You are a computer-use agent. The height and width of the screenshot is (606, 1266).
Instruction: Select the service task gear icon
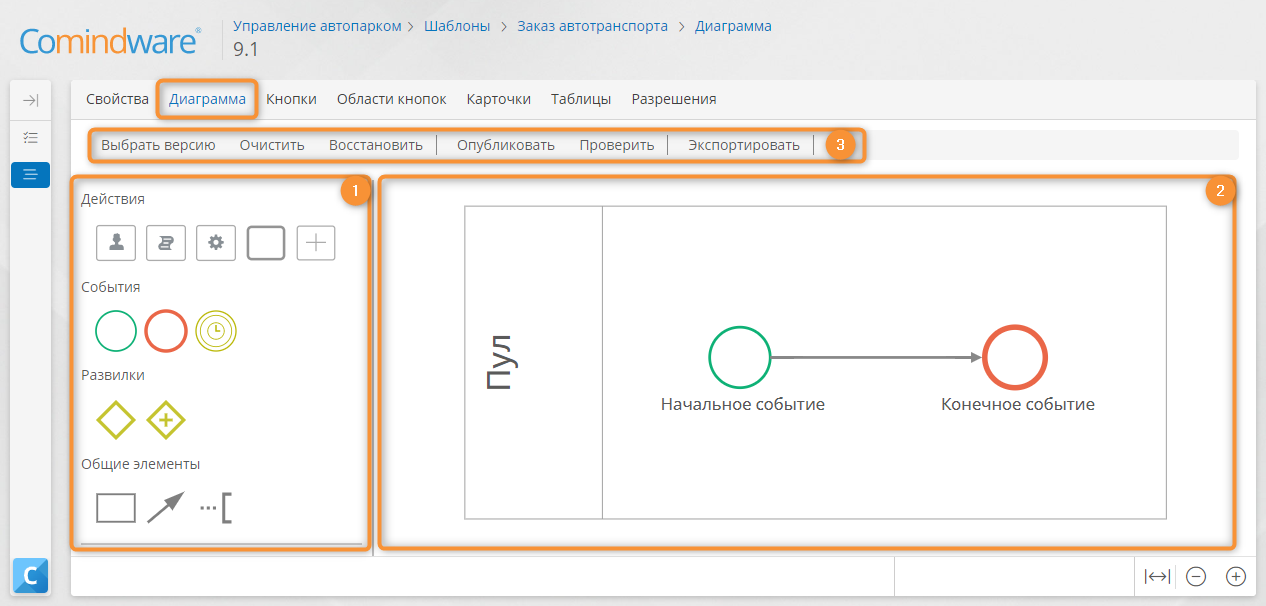pyautogui.click(x=216, y=243)
